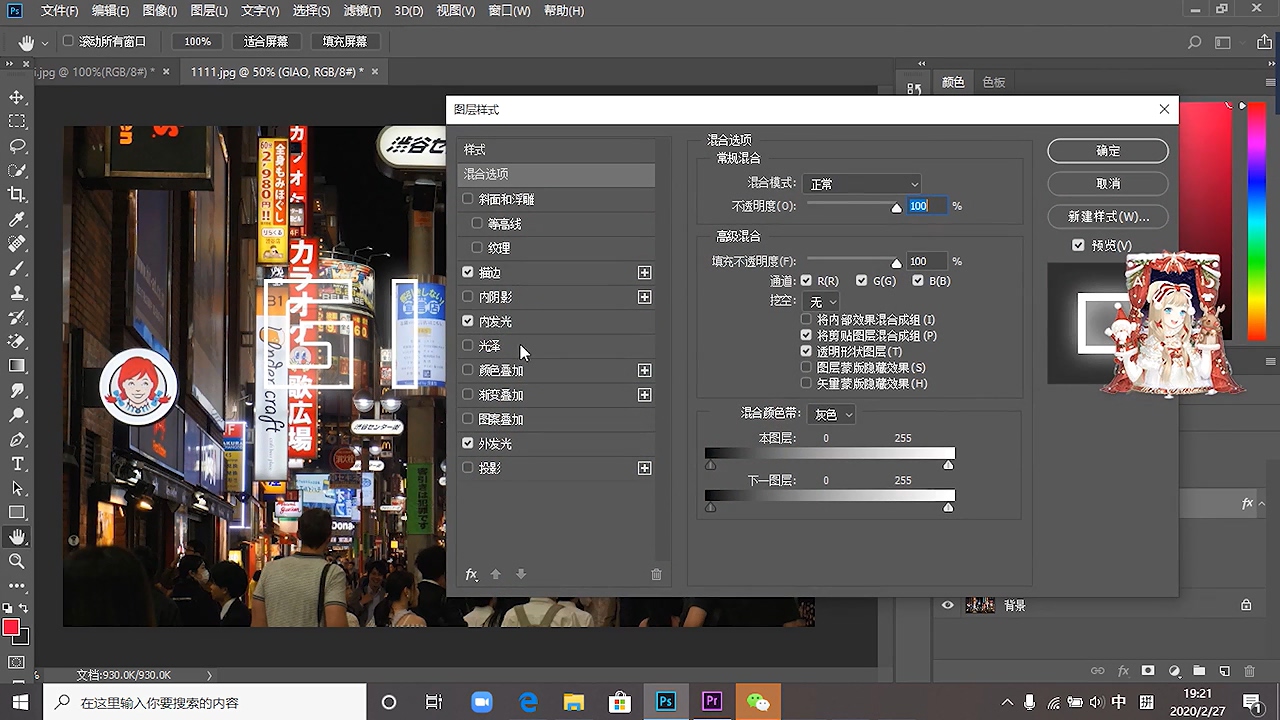Click the trash icon to delete effect
Image resolution: width=1280 pixels, height=720 pixels.
tap(656, 574)
